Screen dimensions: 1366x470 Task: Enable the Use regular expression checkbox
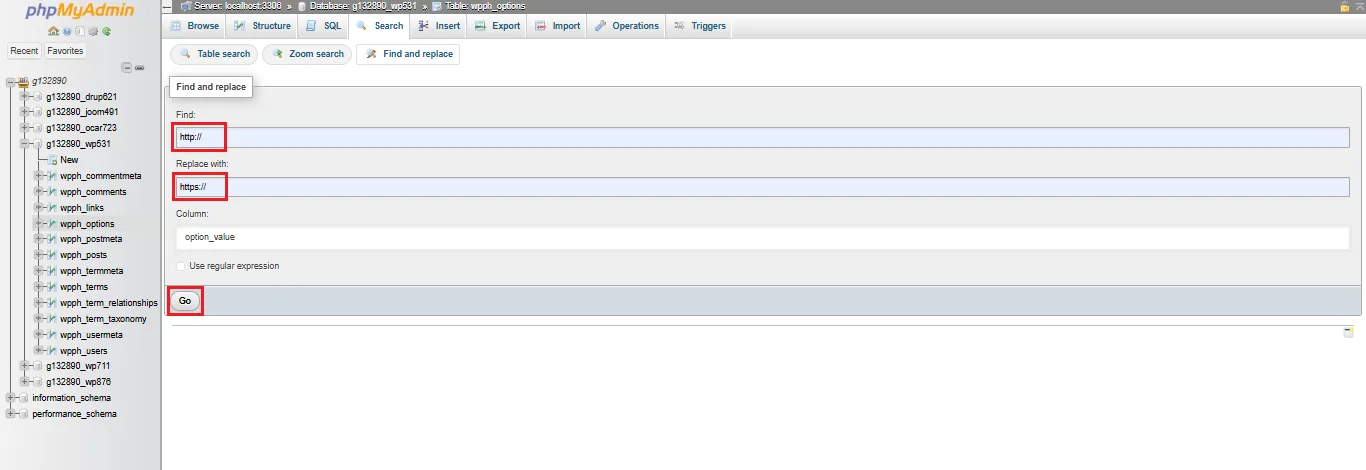tap(181, 266)
